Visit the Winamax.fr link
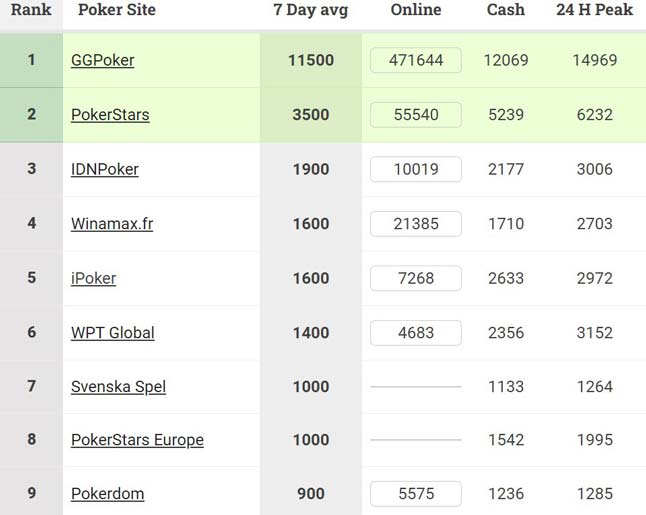This screenshot has height=515, width=646. click(112, 223)
